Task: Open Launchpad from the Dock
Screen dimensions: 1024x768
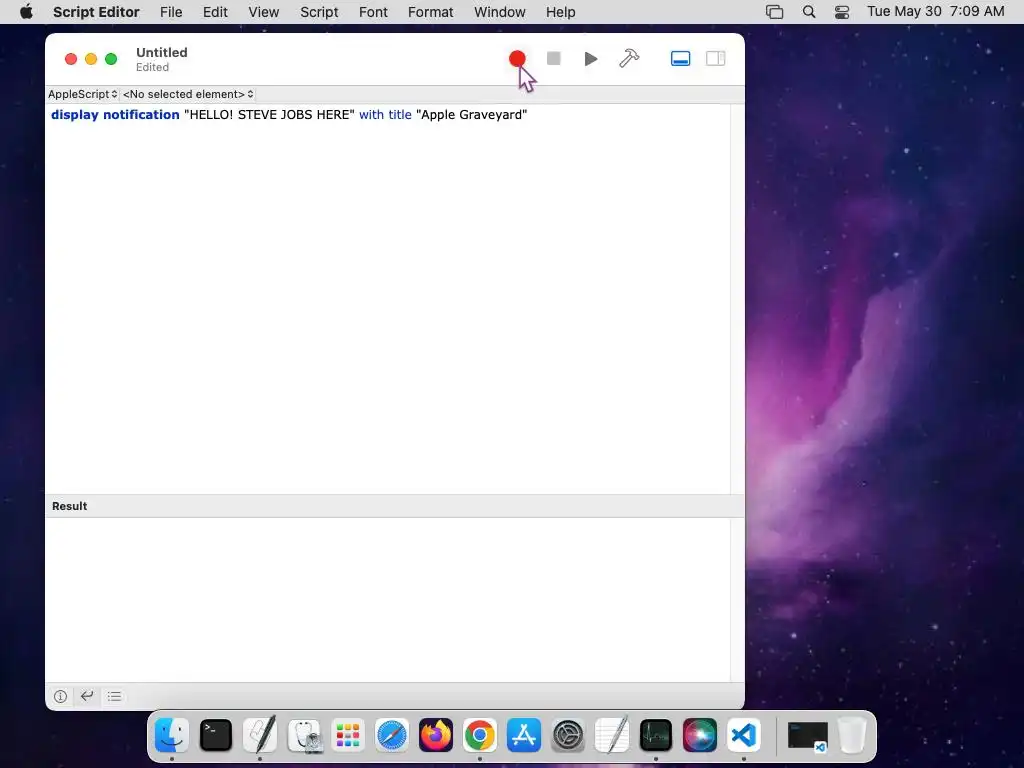Action: tap(348, 735)
